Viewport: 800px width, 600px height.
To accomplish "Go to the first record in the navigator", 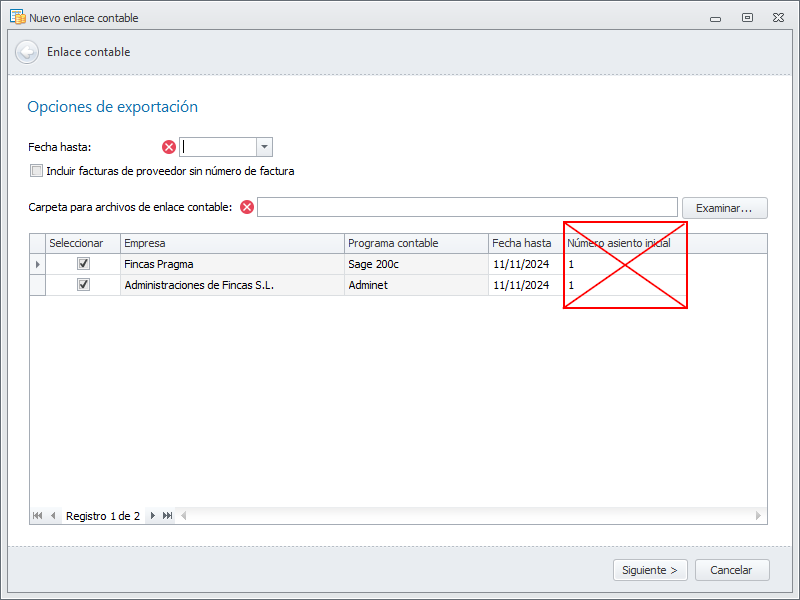I will 38,516.
